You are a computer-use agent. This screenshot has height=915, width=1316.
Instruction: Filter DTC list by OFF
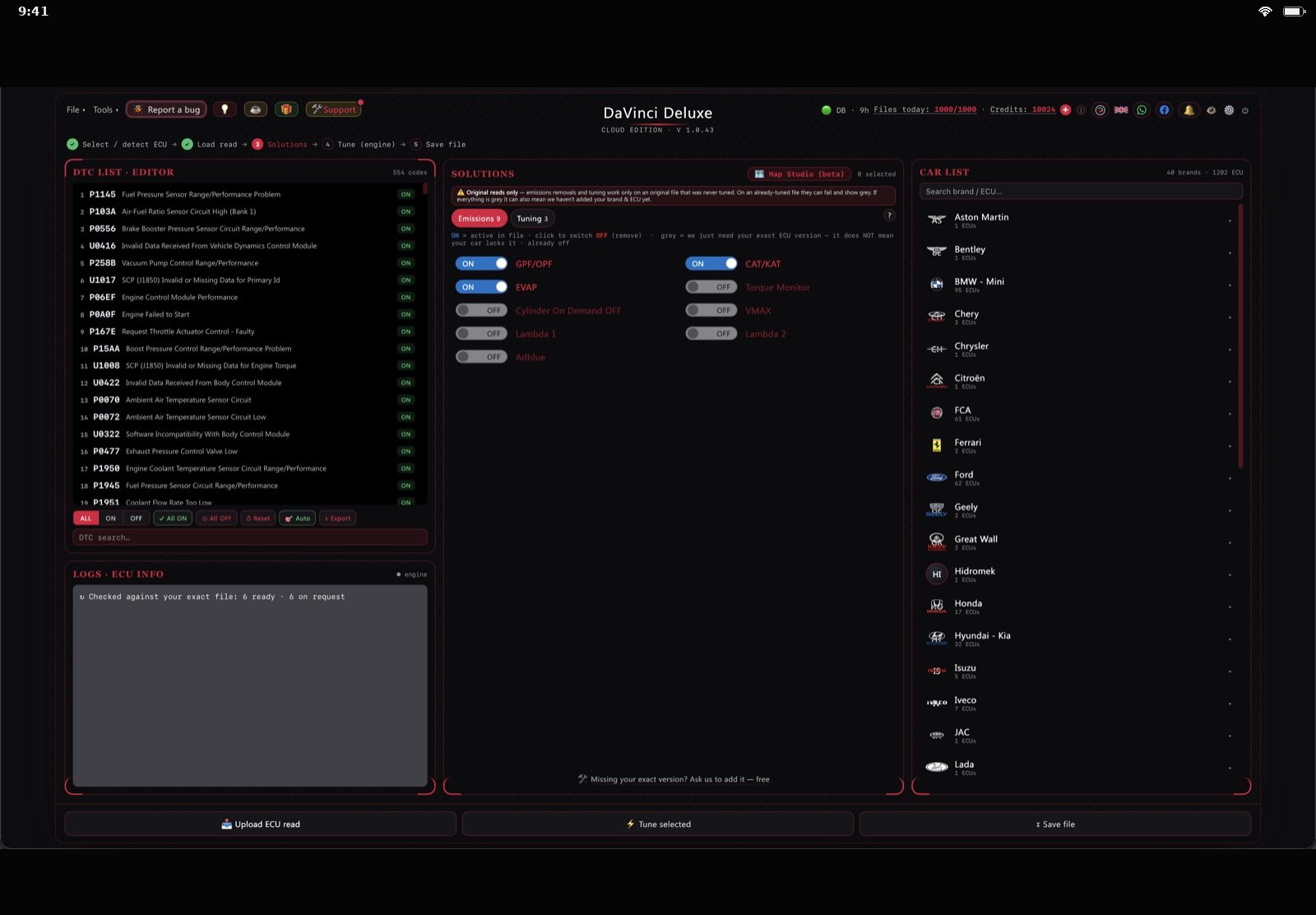[136, 518]
